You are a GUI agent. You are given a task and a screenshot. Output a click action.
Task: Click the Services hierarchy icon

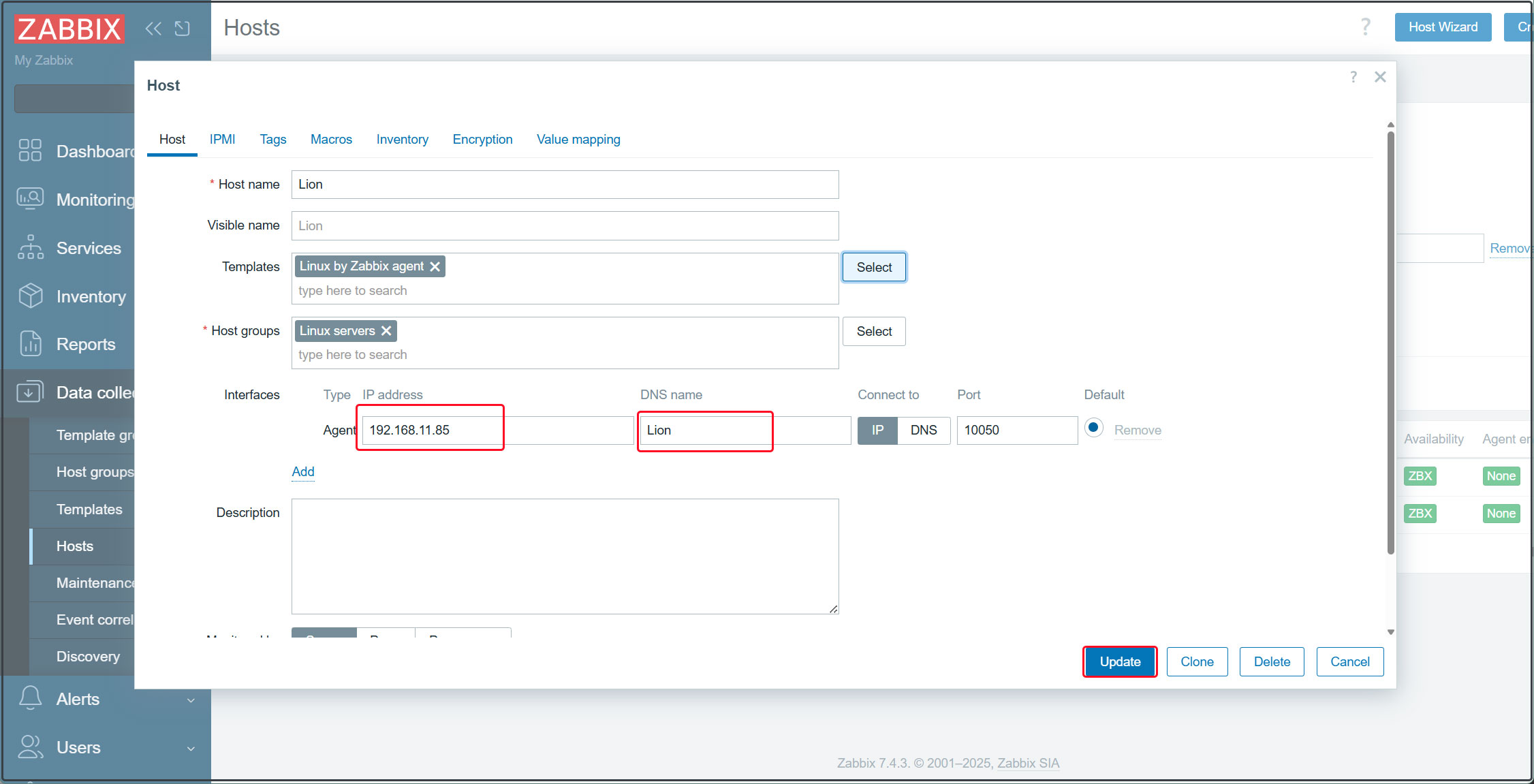click(x=30, y=247)
